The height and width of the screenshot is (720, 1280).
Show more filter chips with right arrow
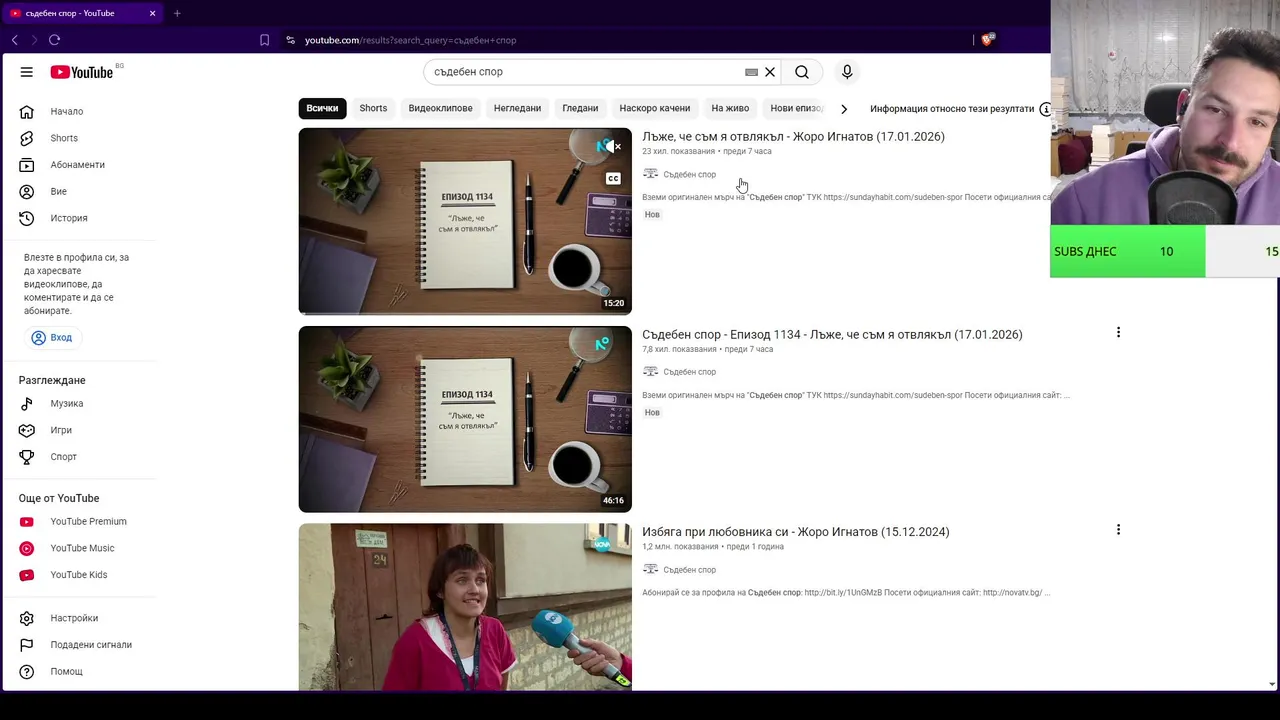point(844,109)
